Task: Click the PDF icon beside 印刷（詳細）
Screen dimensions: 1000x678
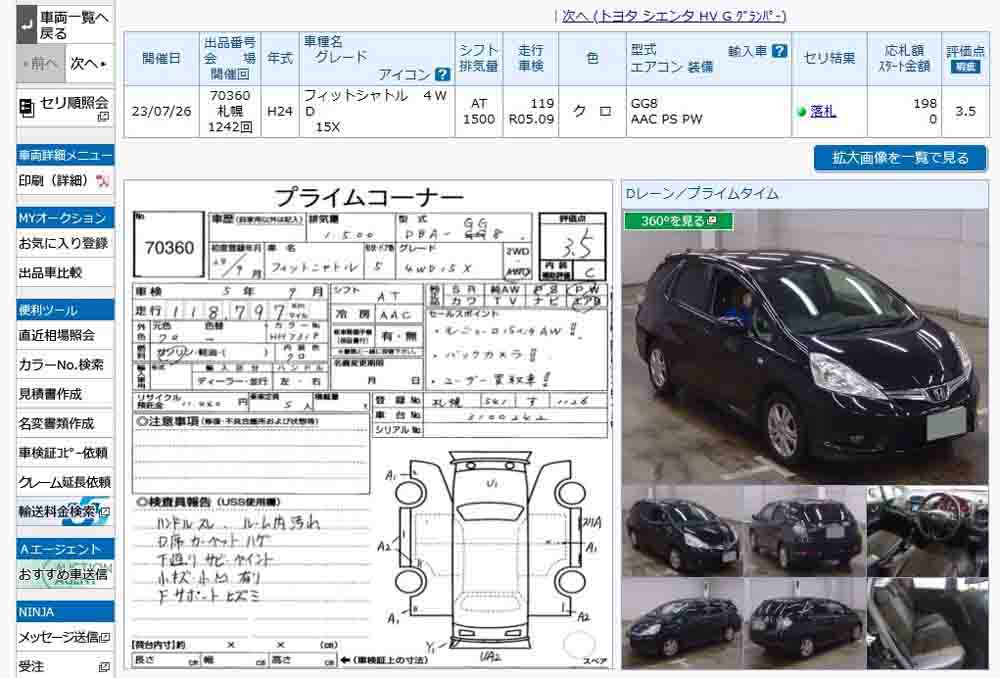Action: 102,181
